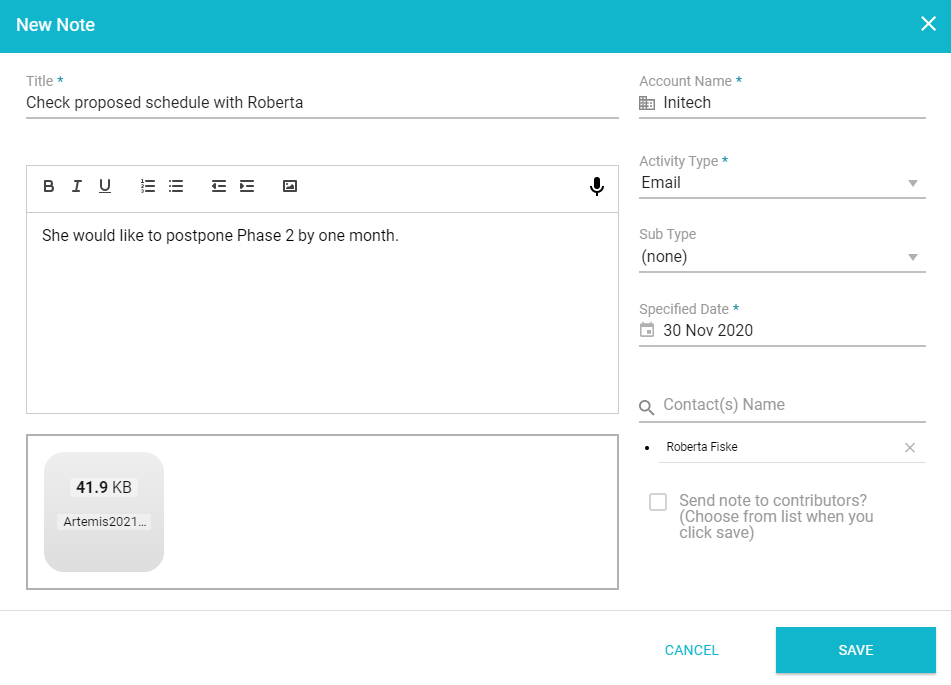This screenshot has height=685, width=951.
Task: Click into the Contact(s) Name search field
Action: click(780, 405)
